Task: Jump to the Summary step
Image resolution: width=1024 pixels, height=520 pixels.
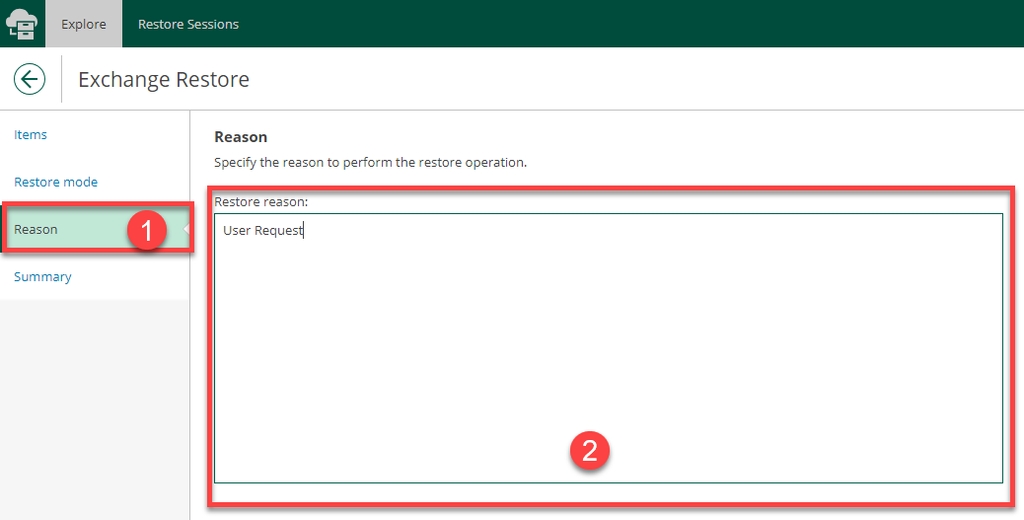Action: 43,277
